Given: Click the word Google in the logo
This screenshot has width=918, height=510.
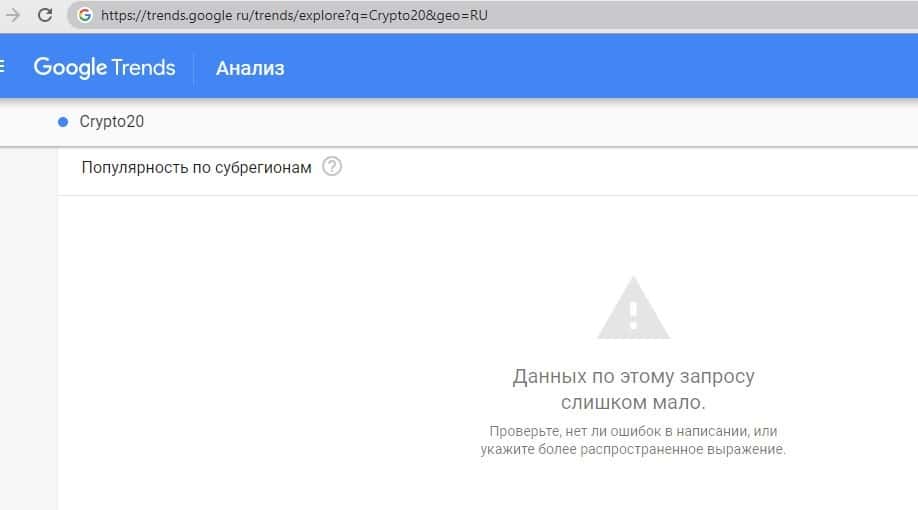Looking at the screenshot, I should point(70,67).
